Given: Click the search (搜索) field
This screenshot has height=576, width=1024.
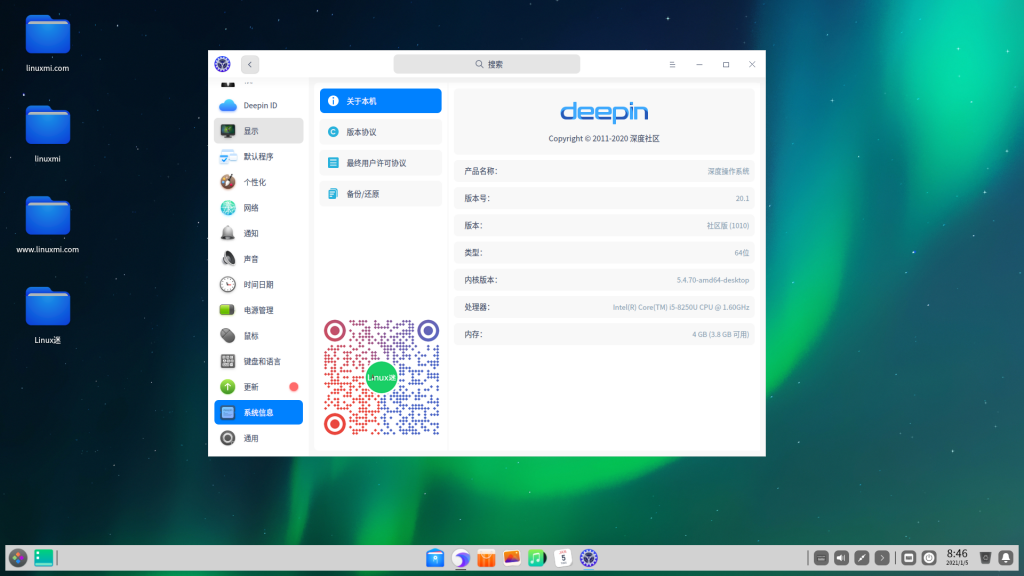Looking at the screenshot, I should tap(487, 64).
